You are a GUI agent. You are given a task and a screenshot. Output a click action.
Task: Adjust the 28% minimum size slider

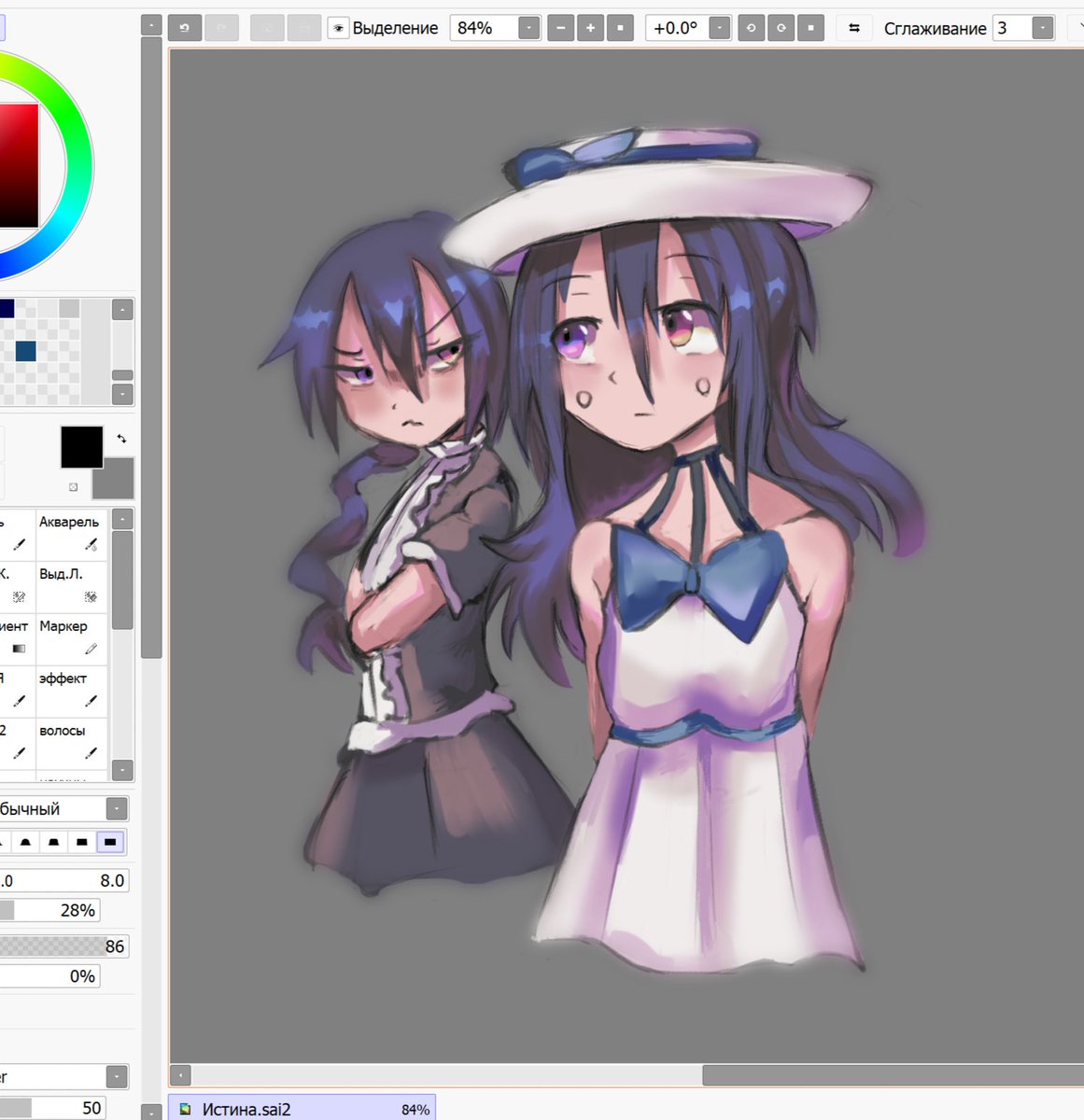49,910
